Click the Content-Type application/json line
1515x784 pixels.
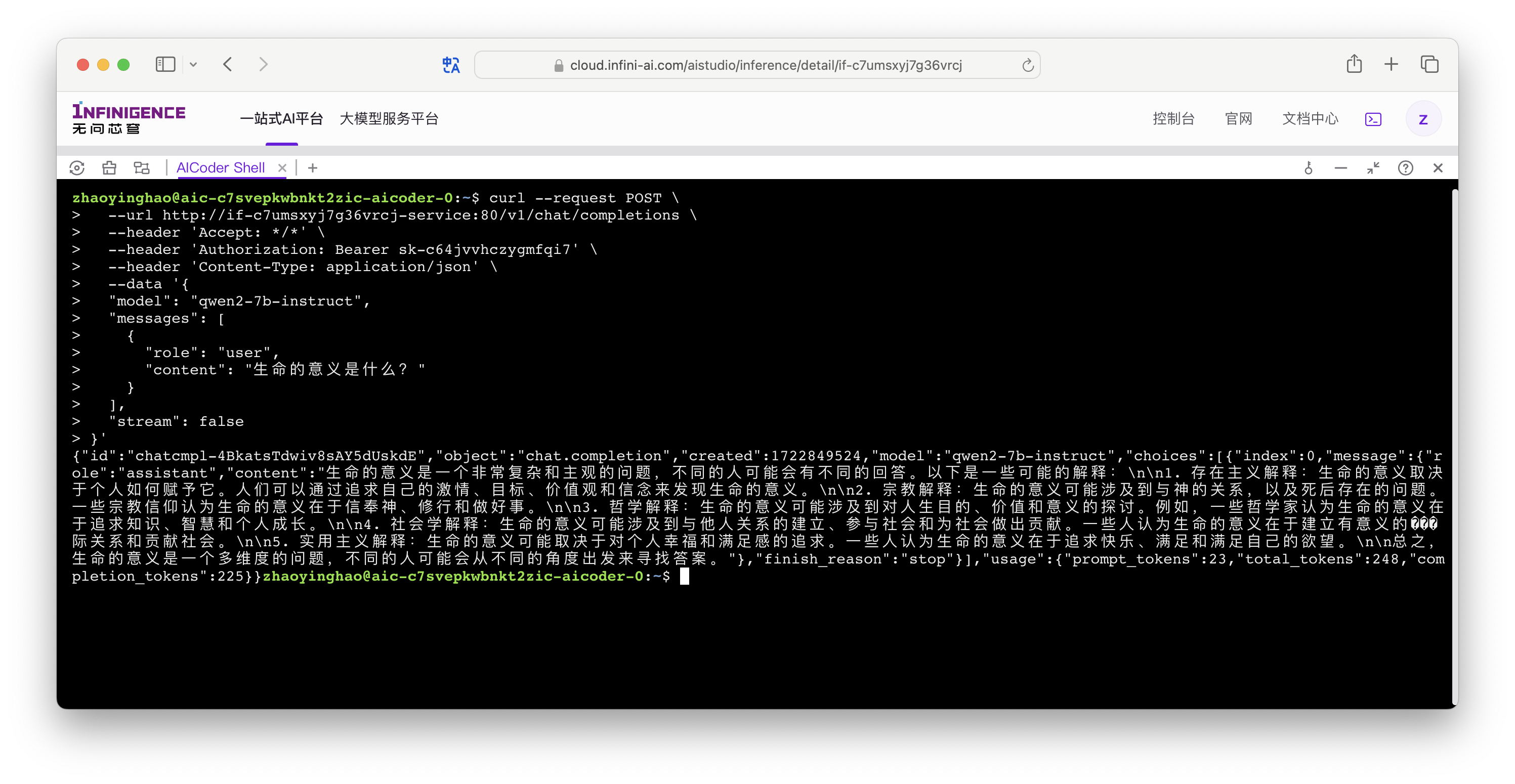coord(303,267)
